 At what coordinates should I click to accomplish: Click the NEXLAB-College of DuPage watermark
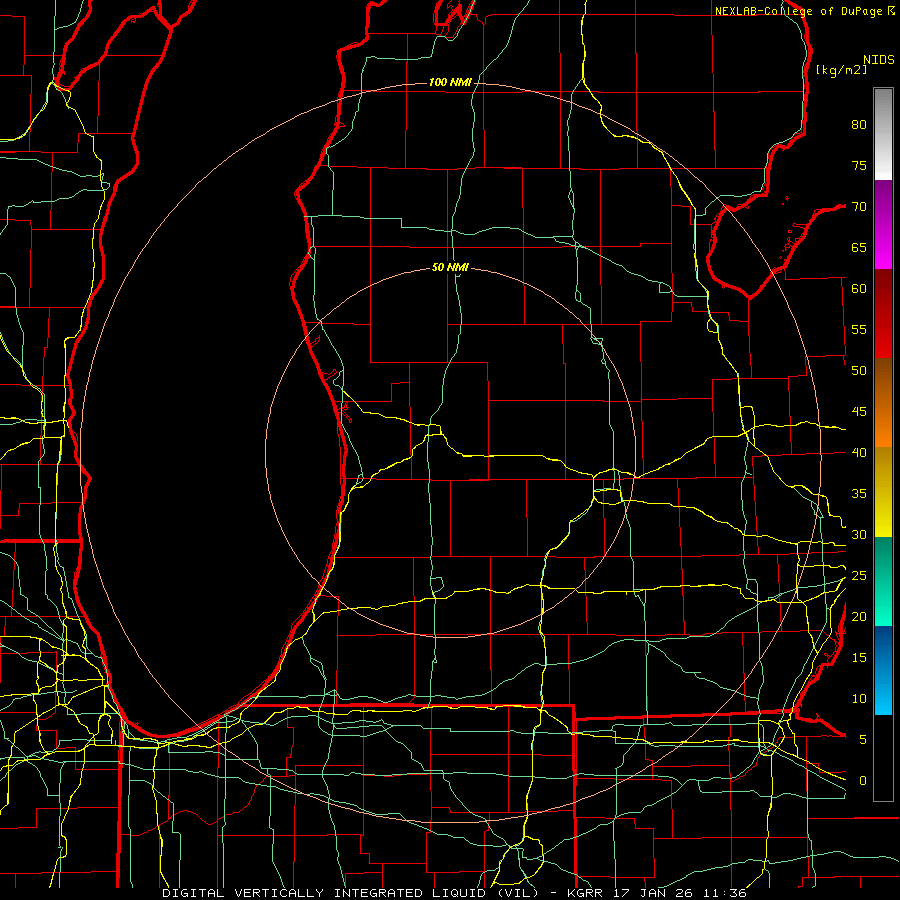coord(805,11)
